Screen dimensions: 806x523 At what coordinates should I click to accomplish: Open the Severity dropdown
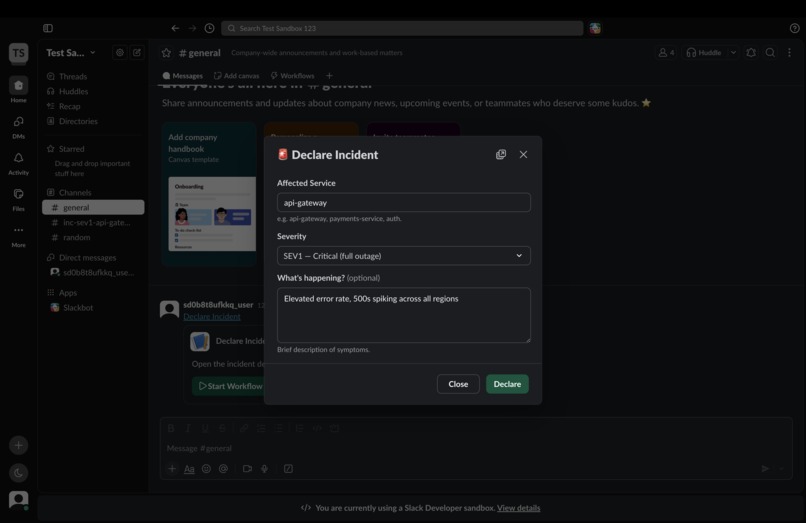click(x=404, y=256)
